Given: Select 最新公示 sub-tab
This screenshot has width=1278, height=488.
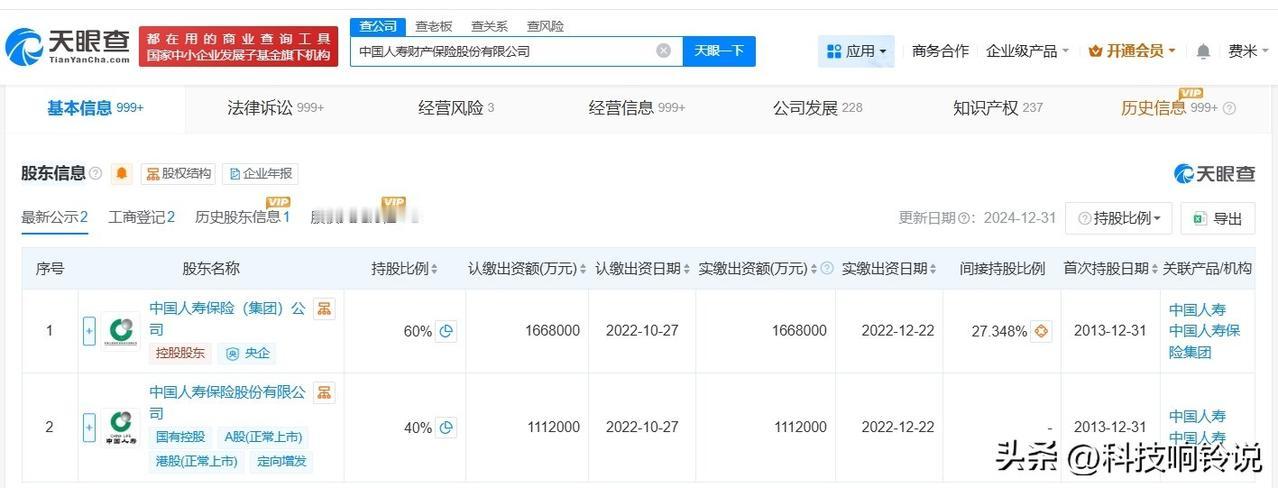Looking at the screenshot, I should tap(55, 217).
